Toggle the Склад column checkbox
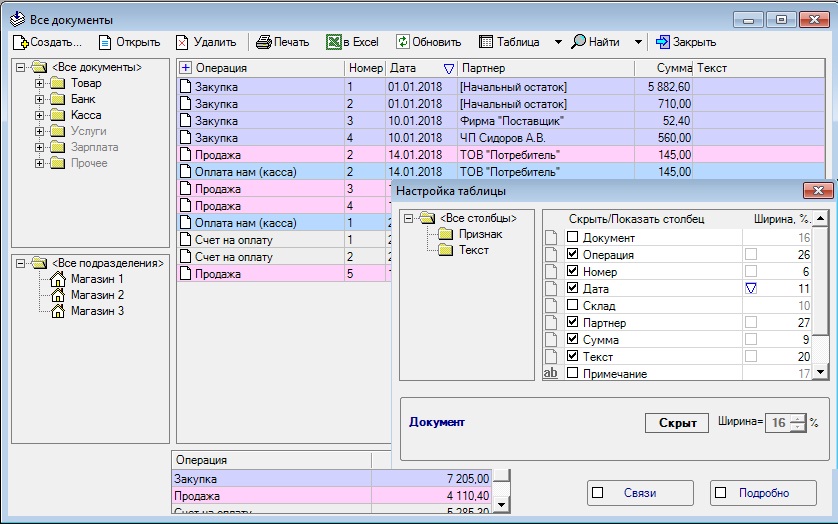 pos(573,306)
